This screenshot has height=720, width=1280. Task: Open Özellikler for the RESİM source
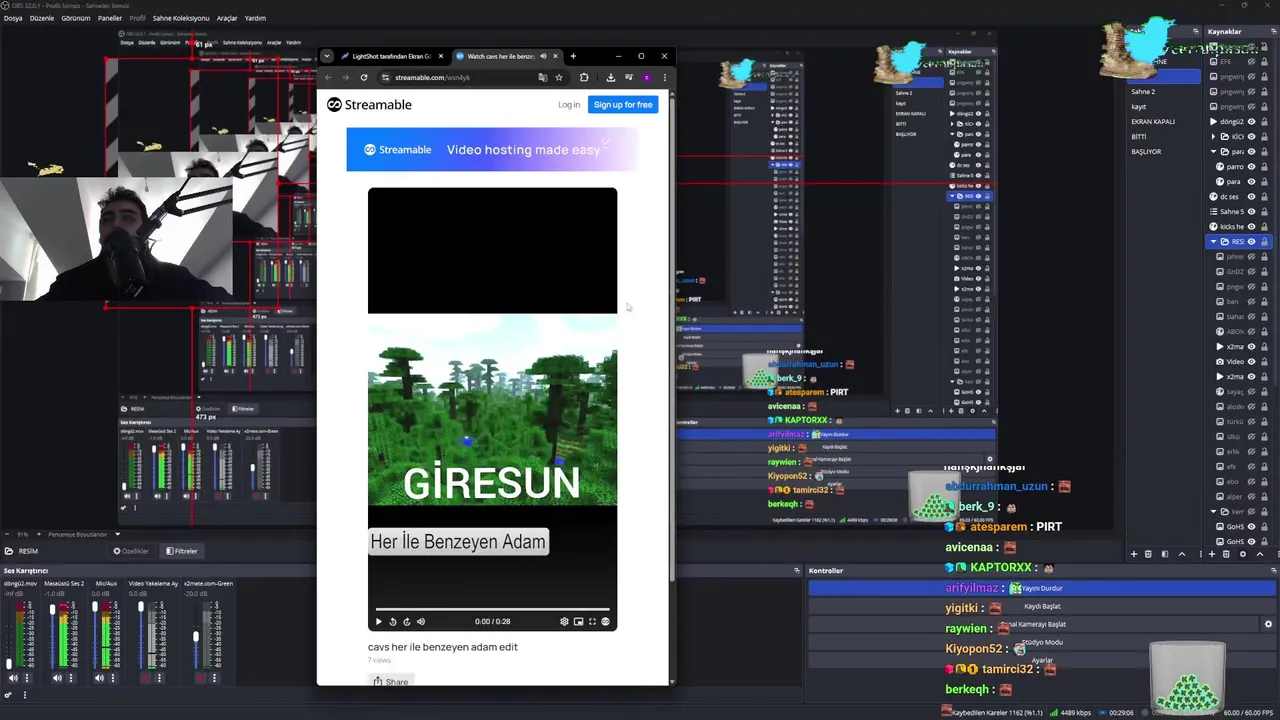pos(131,551)
